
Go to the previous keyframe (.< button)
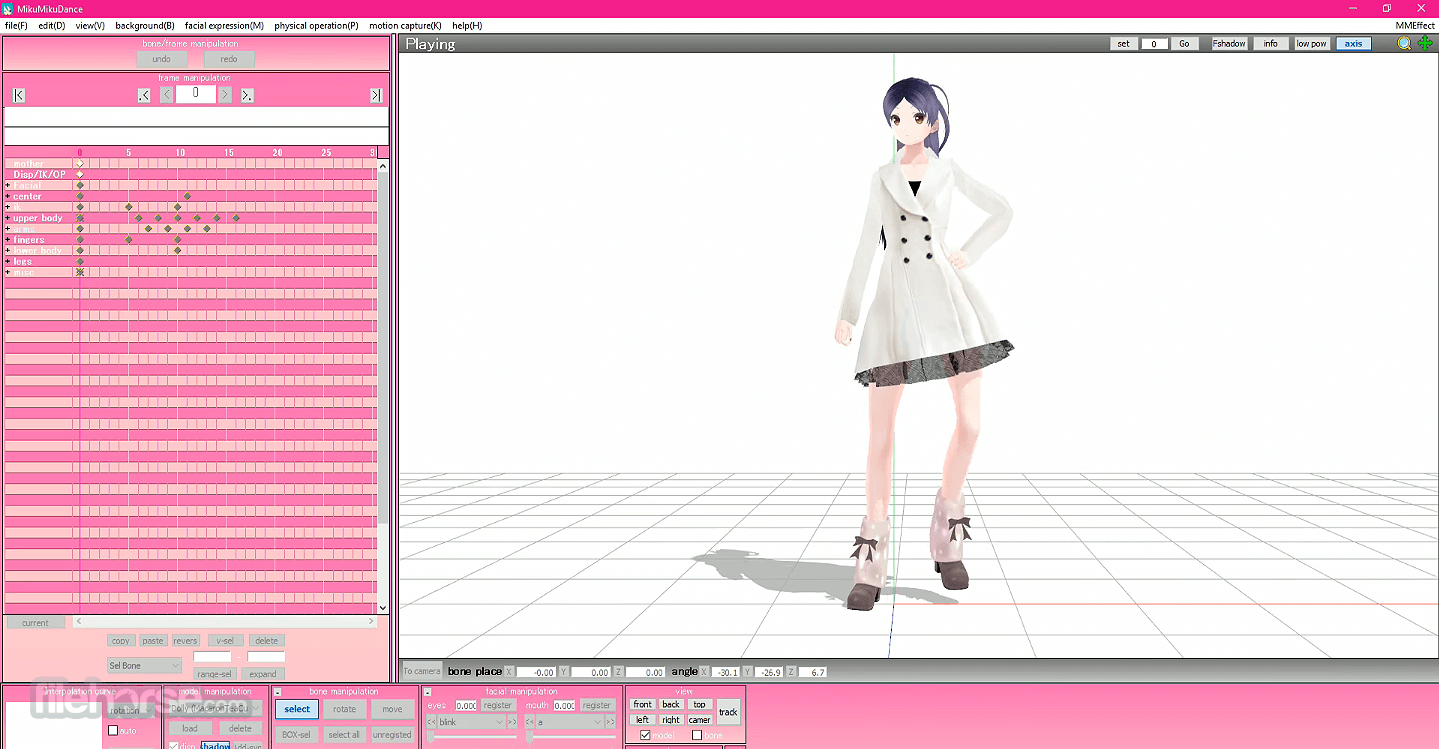click(144, 95)
